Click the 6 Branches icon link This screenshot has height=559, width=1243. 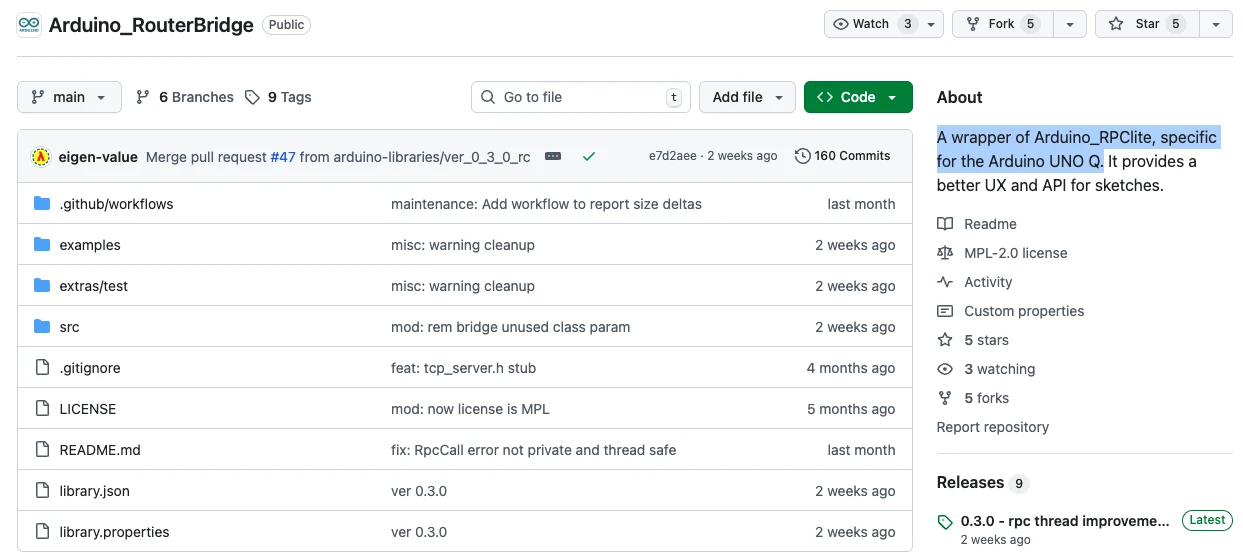[x=143, y=97]
